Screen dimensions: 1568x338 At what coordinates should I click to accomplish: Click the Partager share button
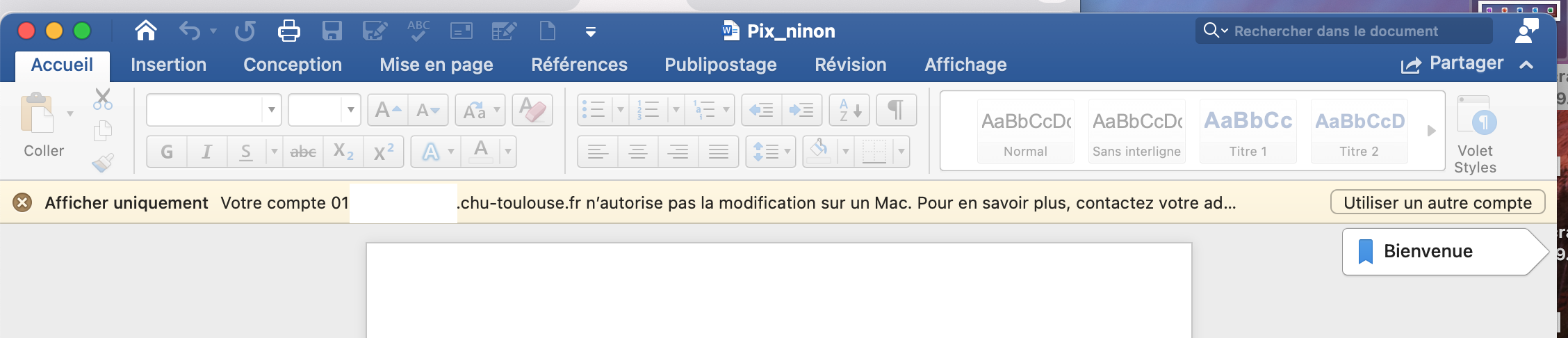point(1453,64)
